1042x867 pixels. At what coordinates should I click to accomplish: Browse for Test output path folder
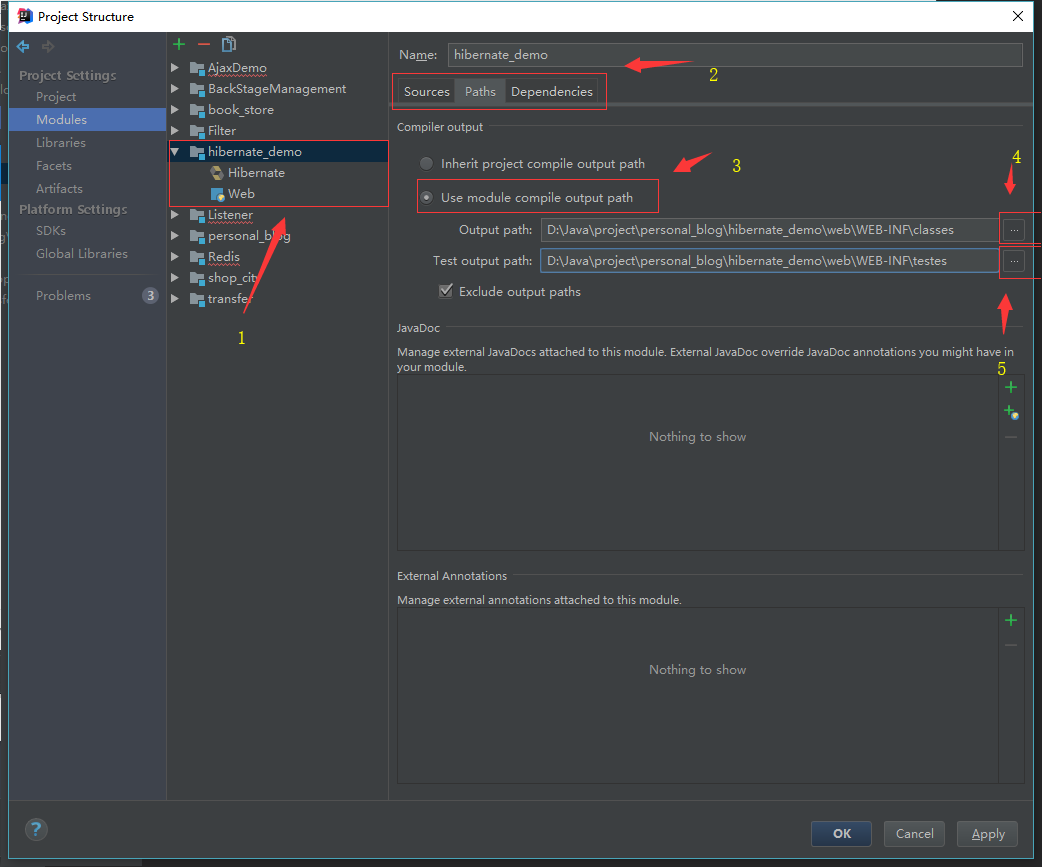coord(1014,261)
